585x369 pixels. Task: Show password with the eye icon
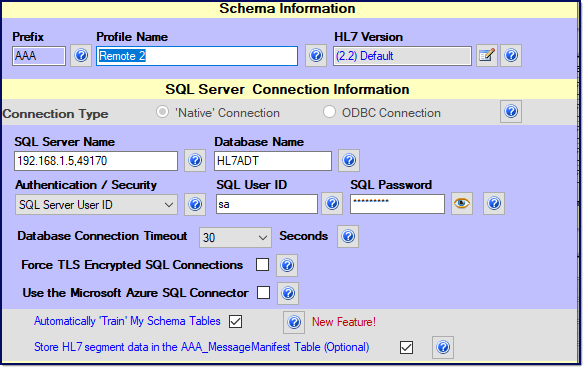(x=462, y=203)
